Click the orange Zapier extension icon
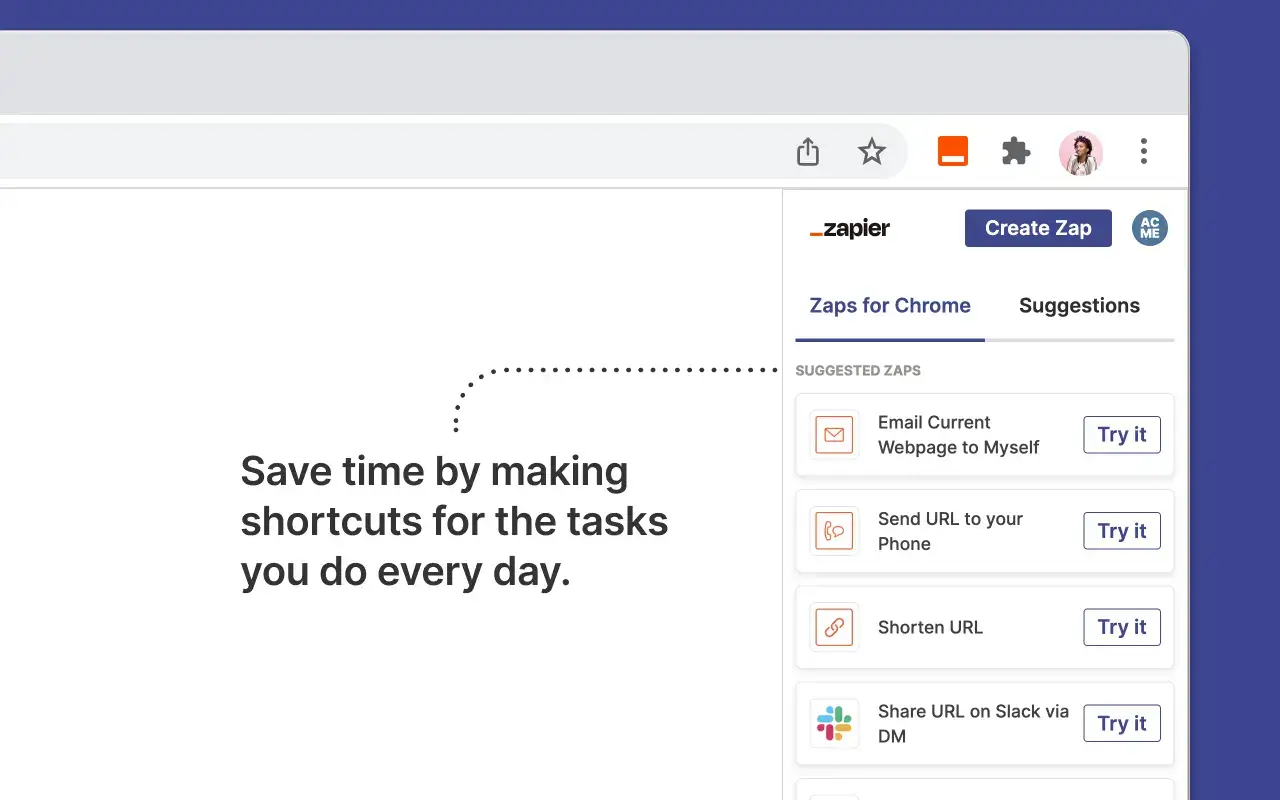1280x800 pixels. click(952, 151)
